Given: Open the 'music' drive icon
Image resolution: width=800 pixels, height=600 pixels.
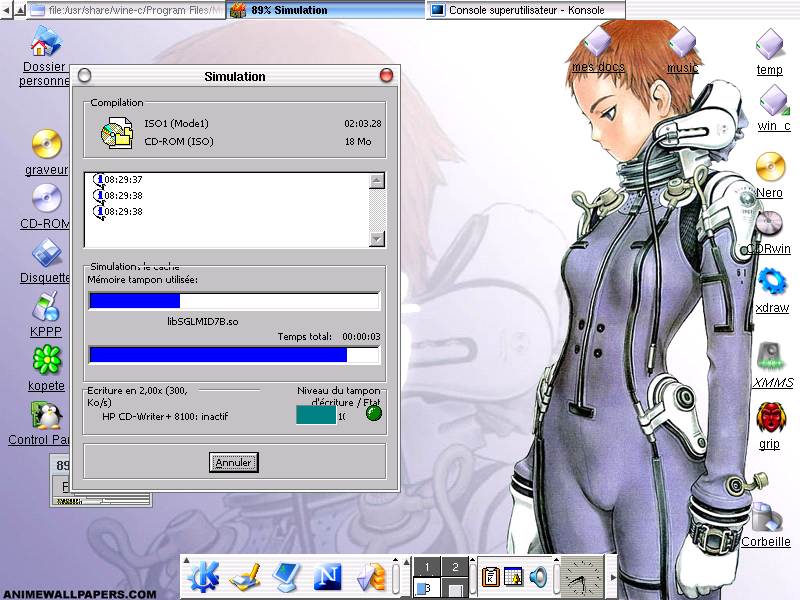Looking at the screenshot, I should [x=683, y=42].
